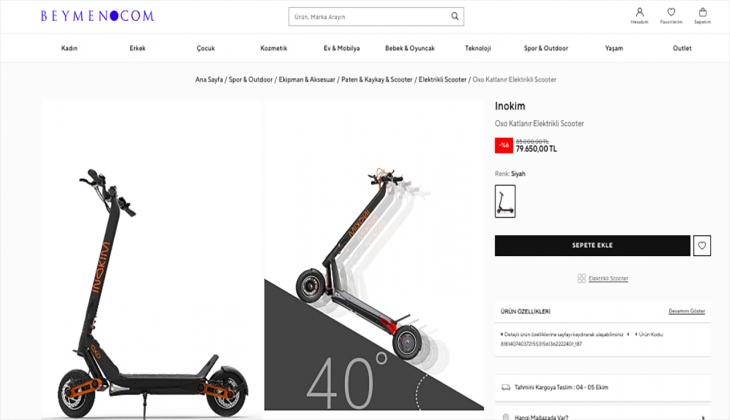Click the Beymen.com logo
Screen dimensions: 730x420
click(x=97, y=16)
